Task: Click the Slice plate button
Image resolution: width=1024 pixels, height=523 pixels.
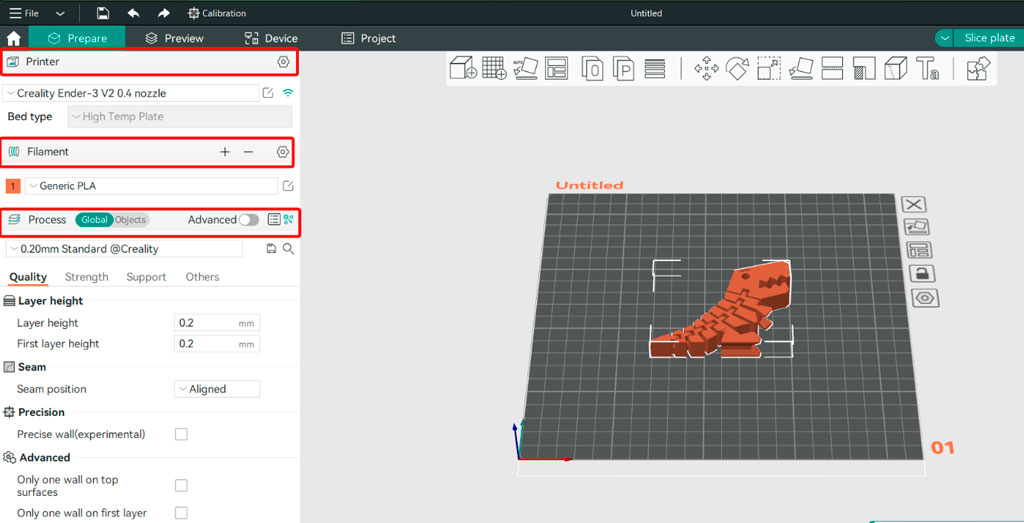Action: (989, 38)
